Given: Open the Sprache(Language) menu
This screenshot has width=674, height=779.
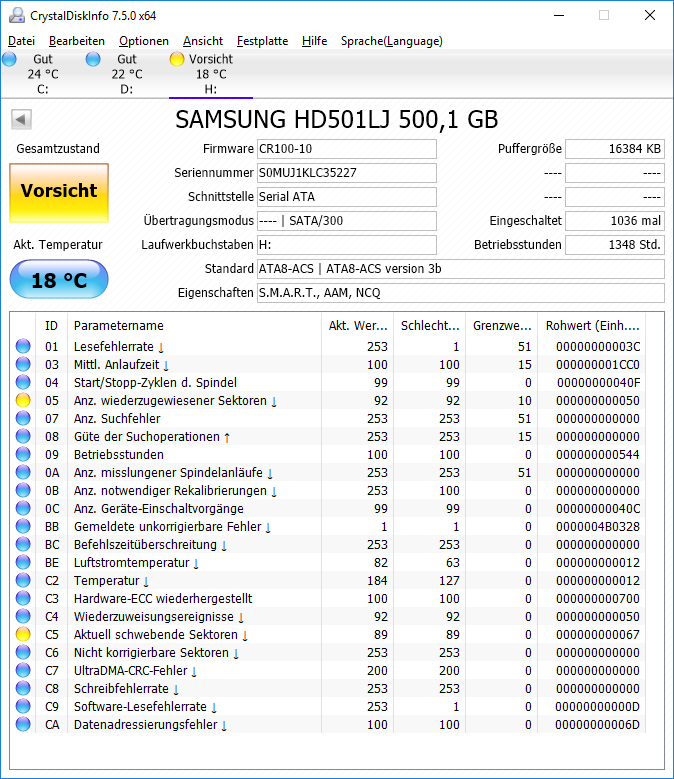Looking at the screenshot, I should click(391, 41).
